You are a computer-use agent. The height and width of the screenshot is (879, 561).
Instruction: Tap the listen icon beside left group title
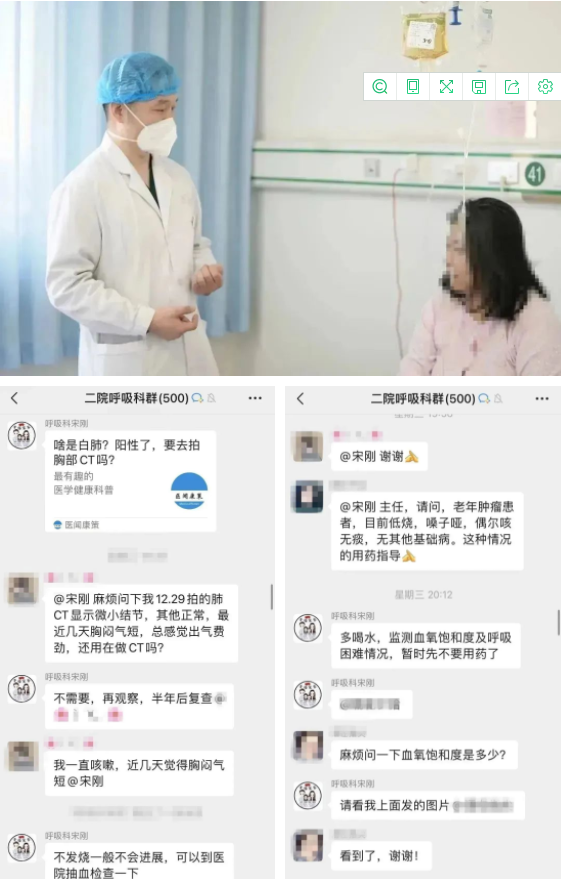[197, 398]
